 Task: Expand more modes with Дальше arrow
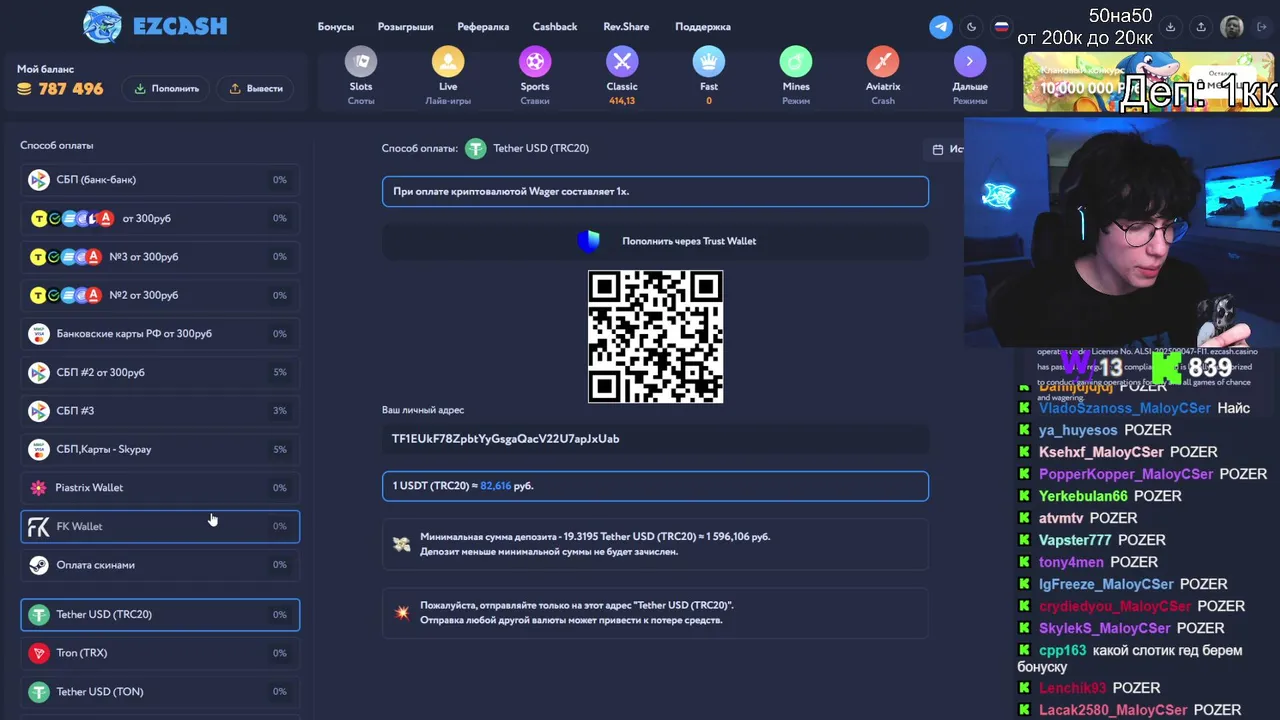pyautogui.click(x=970, y=76)
